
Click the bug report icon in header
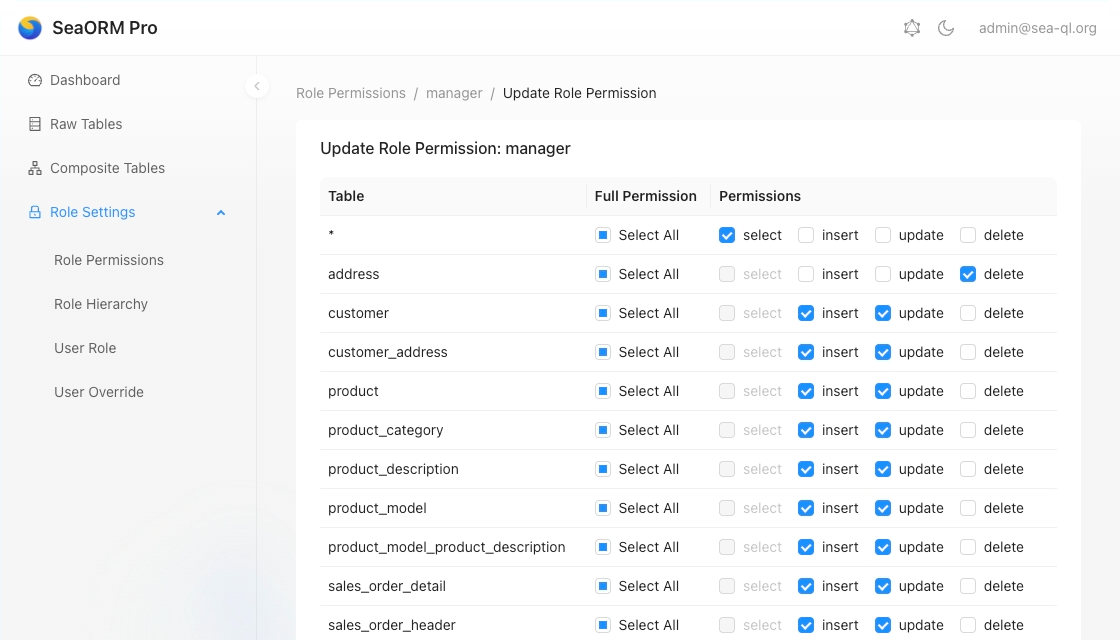click(912, 28)
